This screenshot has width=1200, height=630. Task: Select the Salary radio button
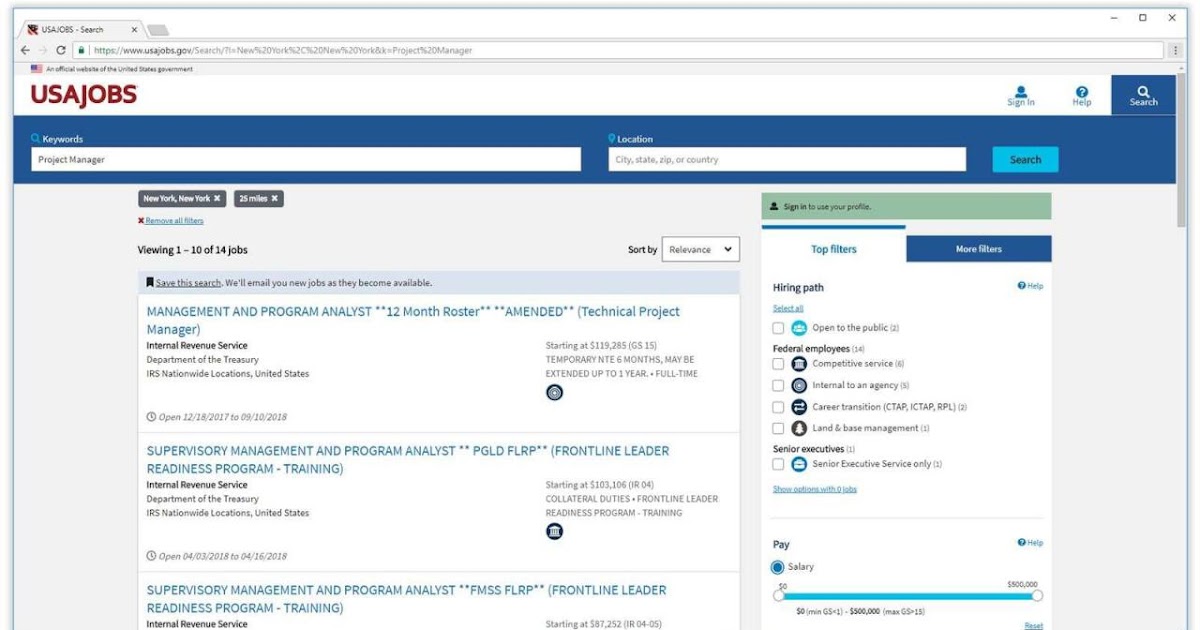tap(778, 567)
